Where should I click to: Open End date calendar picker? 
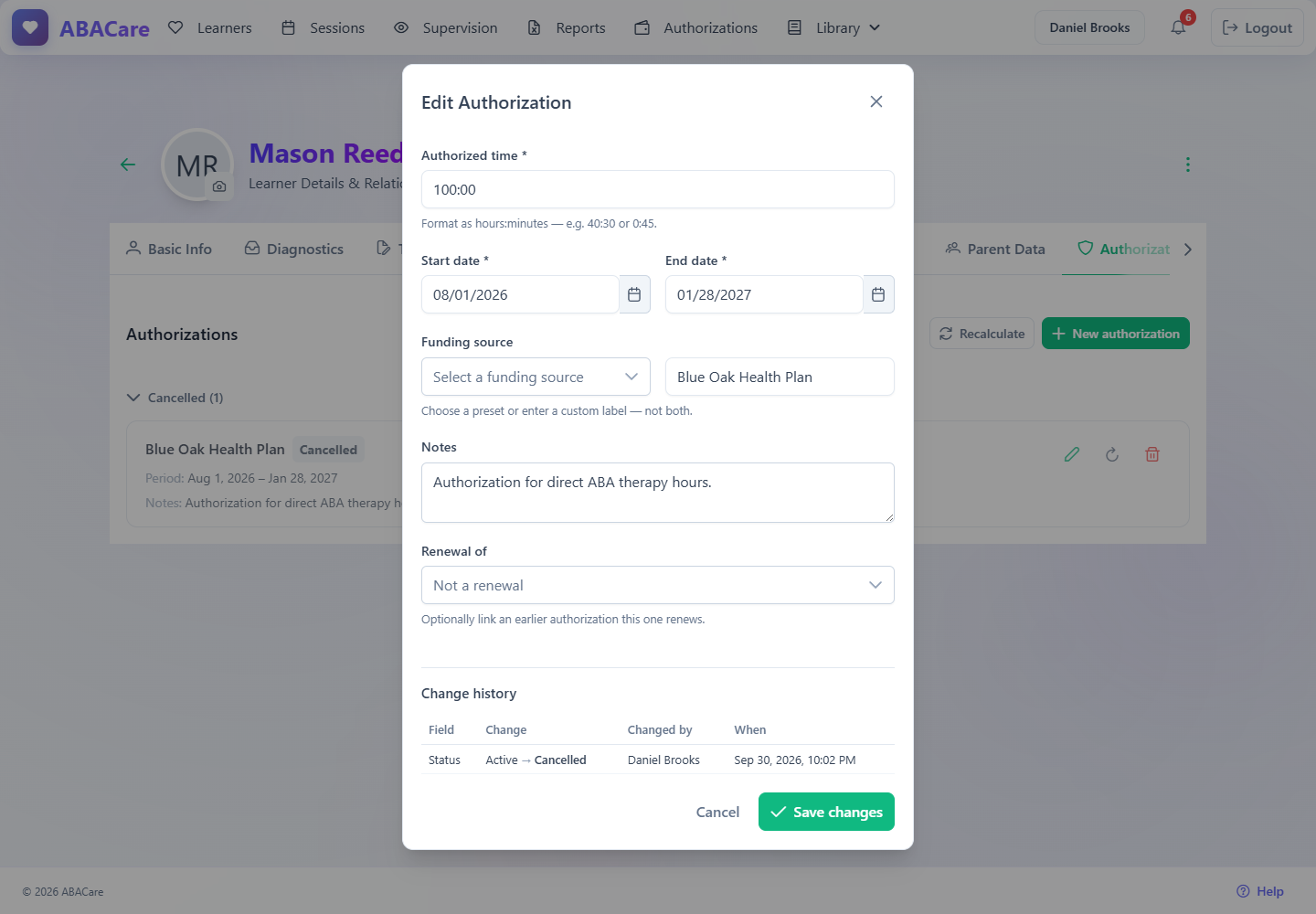coord(878,294)
